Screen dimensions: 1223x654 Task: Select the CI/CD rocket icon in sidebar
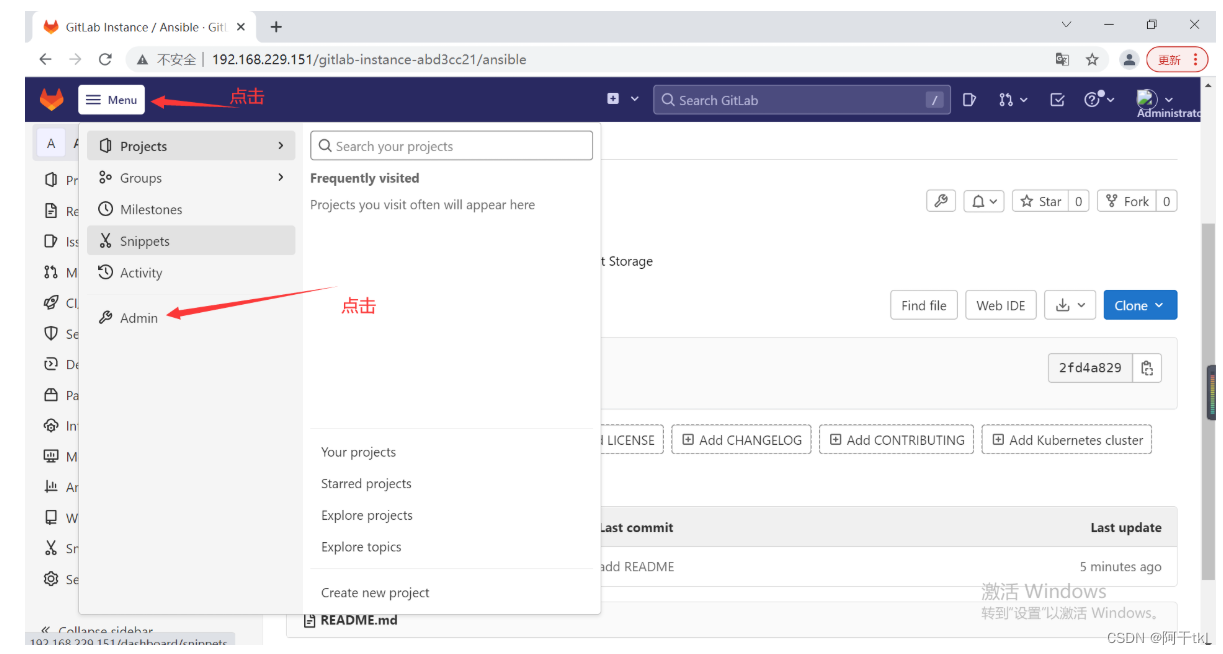[x=51, y=302]
